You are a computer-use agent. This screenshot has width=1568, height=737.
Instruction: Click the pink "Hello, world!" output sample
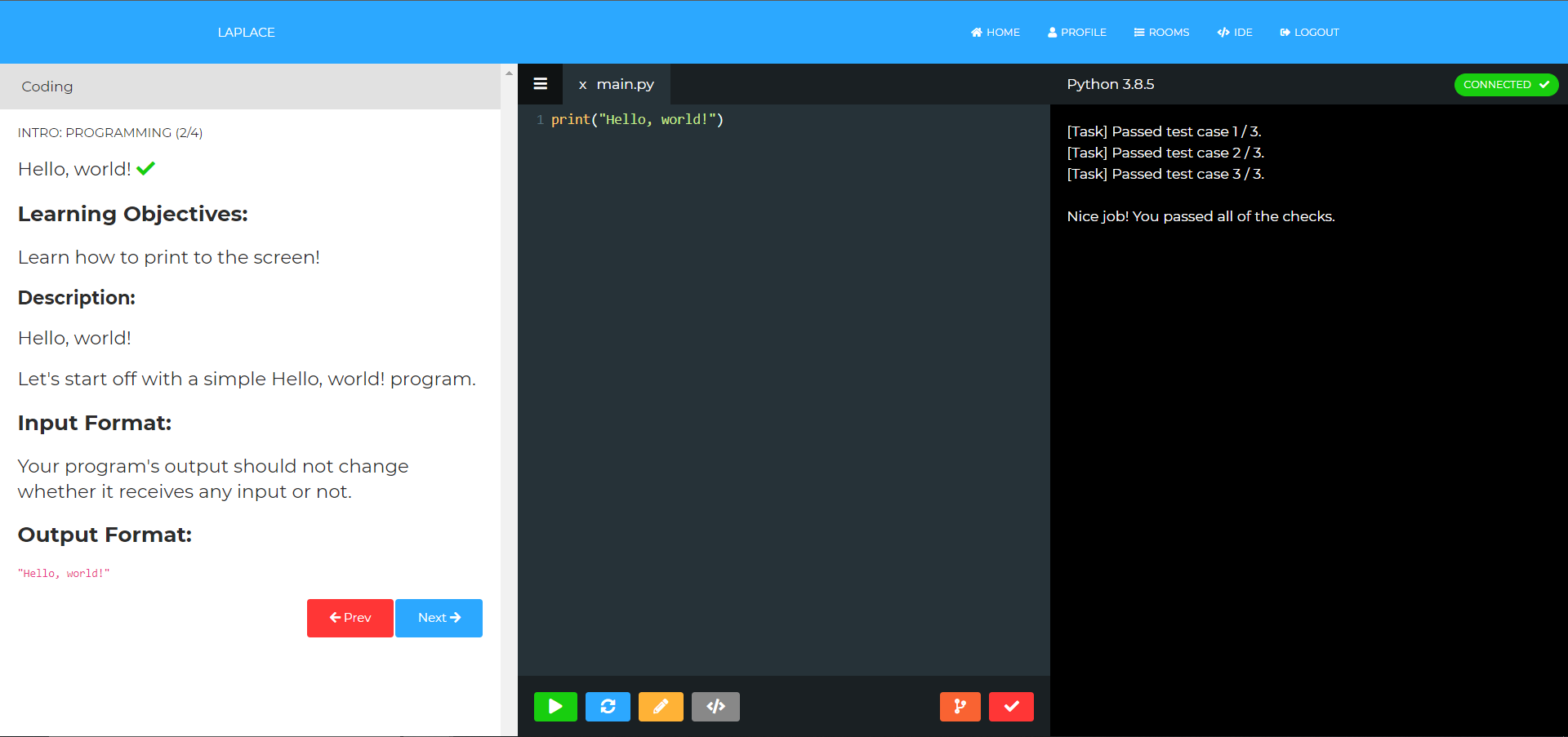coord(64,574)
